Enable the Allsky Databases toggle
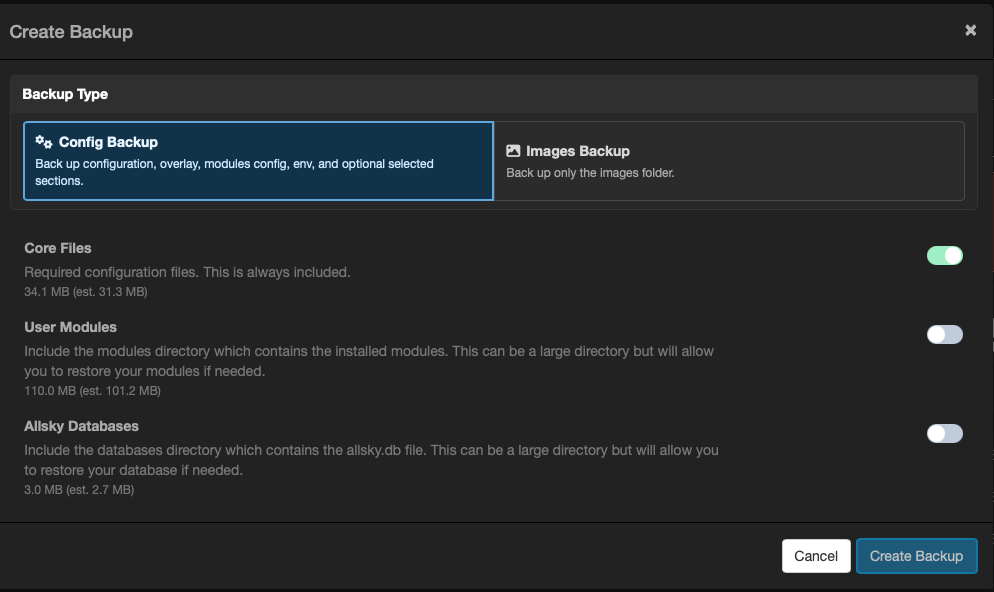Image resolution: width=994 pixels, height=592 pixels. [x=944, y=433]
